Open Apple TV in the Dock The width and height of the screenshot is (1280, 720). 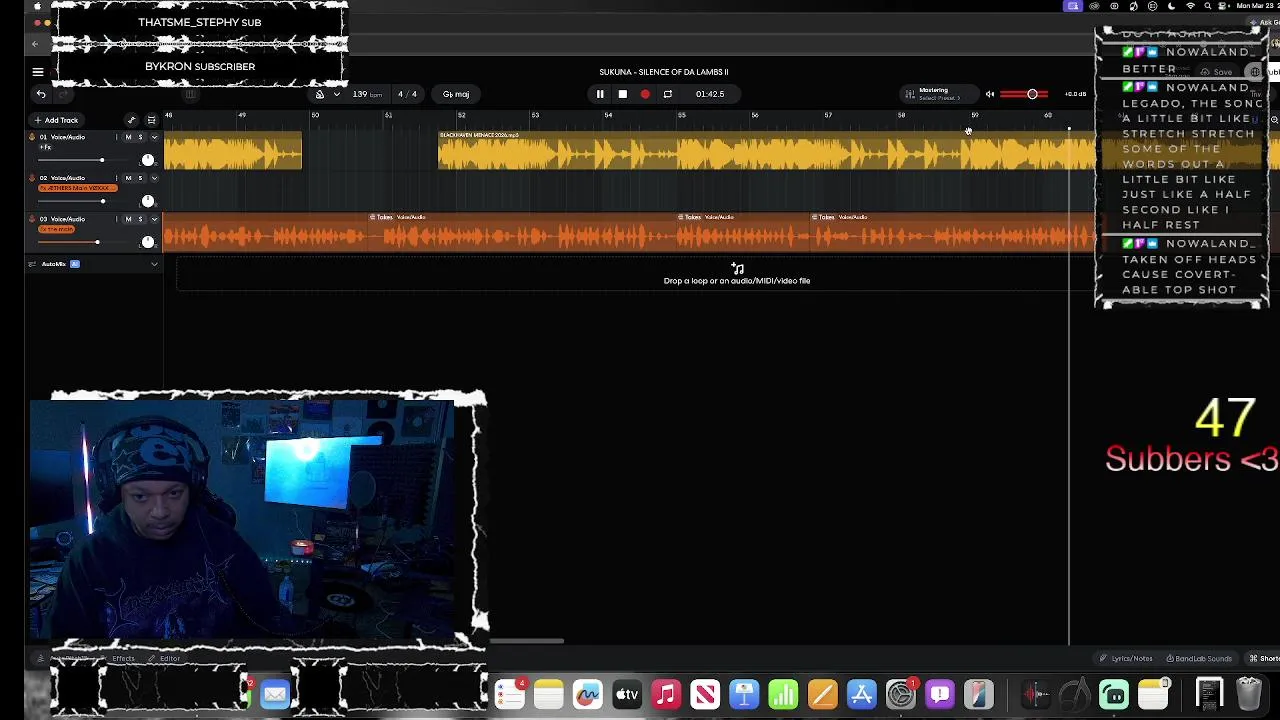[627, 693]
